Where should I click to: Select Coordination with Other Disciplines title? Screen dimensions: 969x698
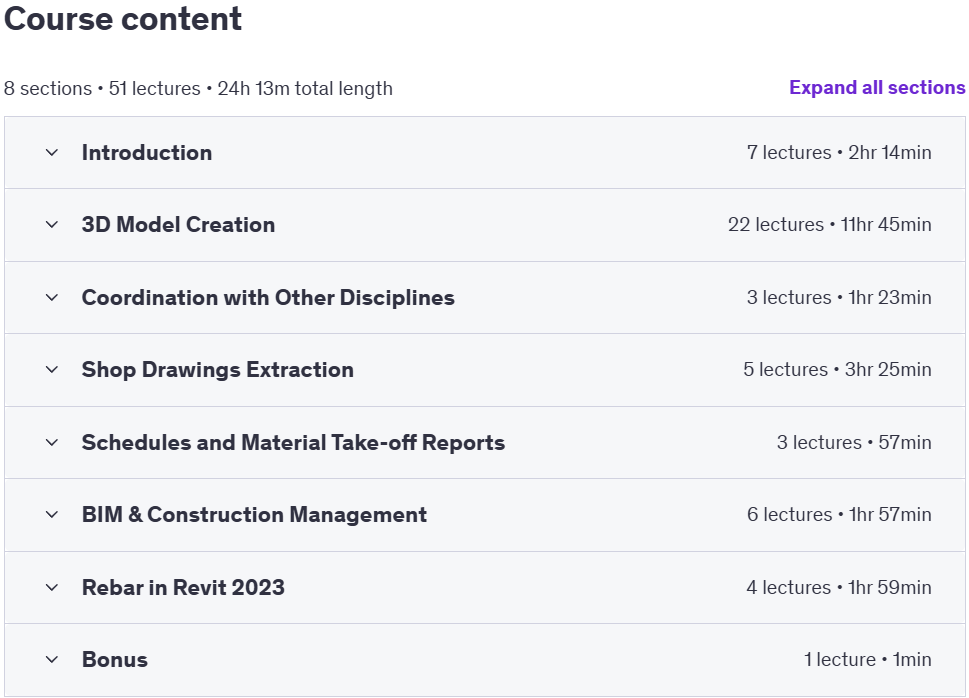click(268, 297)
